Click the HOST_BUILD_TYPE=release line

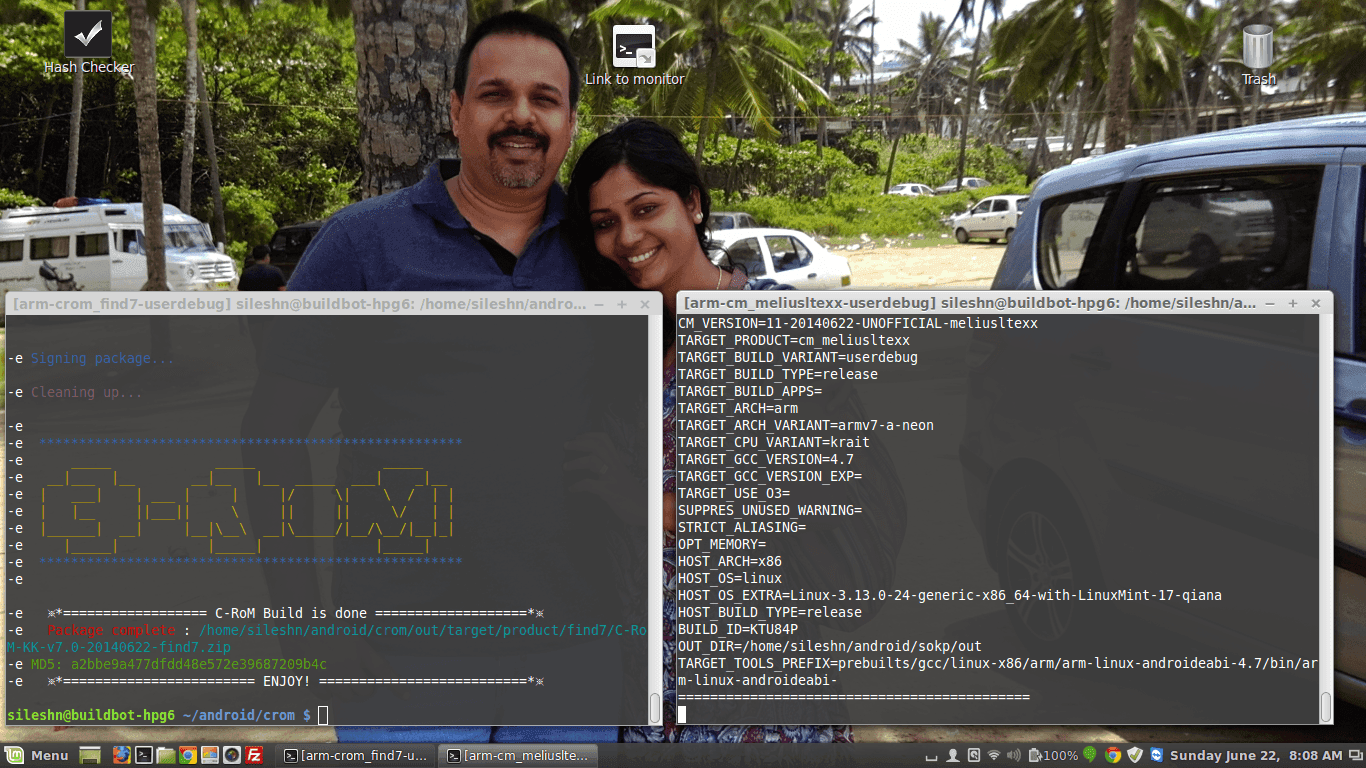click(x=770, y=612)
